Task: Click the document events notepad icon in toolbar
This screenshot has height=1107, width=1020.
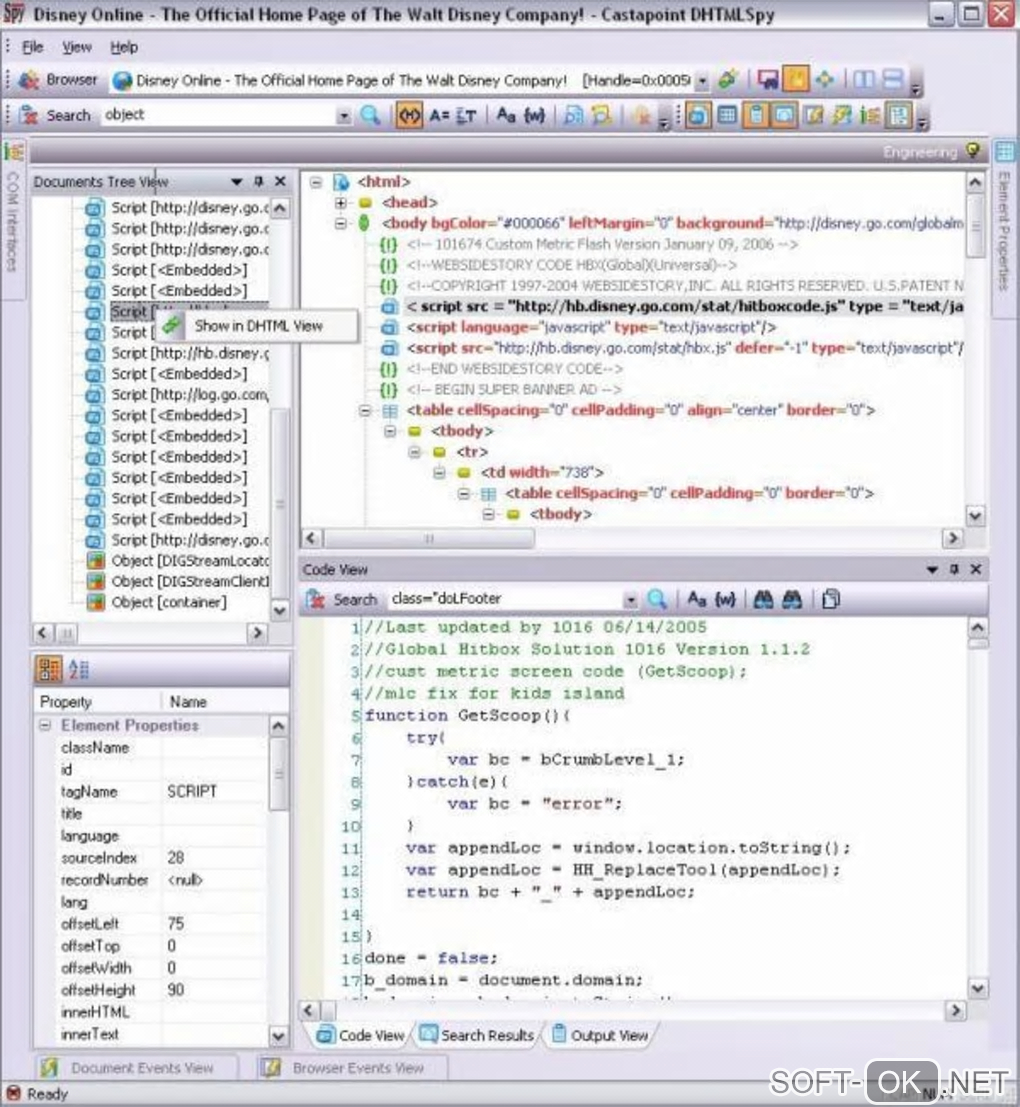Action: [x=814, y=115]
